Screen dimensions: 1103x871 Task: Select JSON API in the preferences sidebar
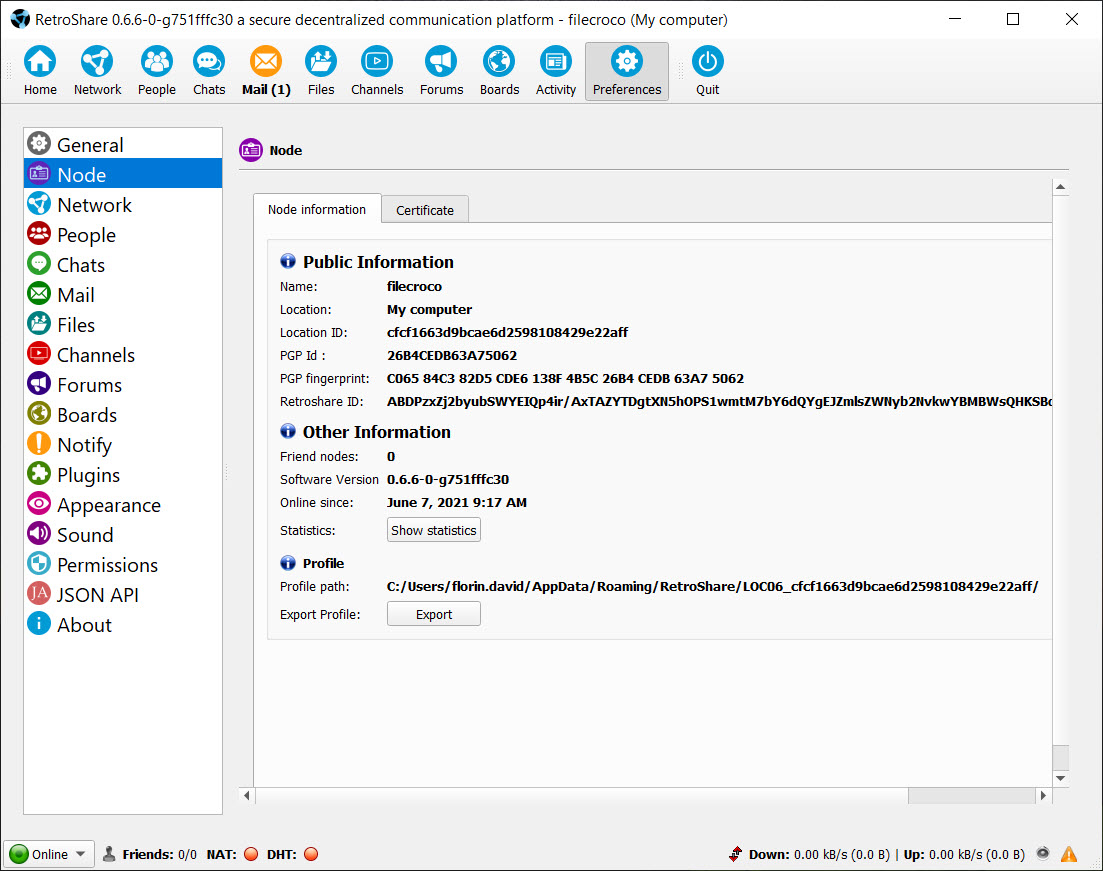coord(123,595)
